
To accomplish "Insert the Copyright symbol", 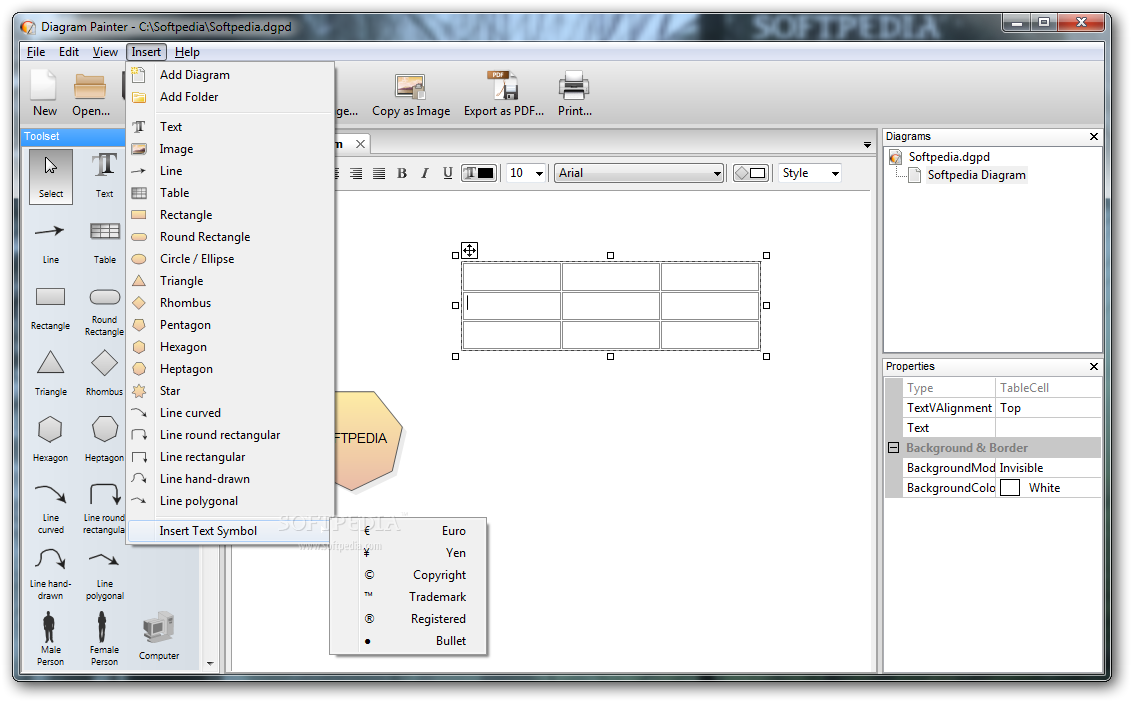I will tap(409, 575).
